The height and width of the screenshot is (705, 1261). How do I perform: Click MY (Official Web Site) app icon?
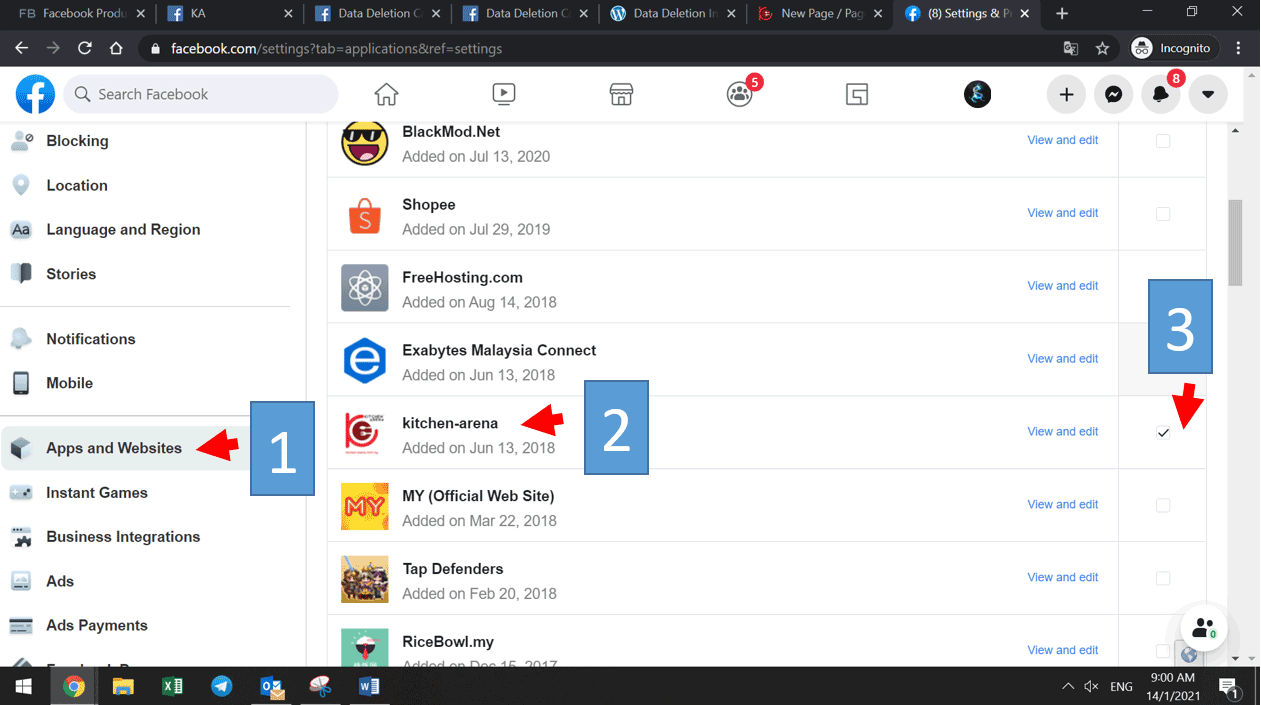[364, 507]
